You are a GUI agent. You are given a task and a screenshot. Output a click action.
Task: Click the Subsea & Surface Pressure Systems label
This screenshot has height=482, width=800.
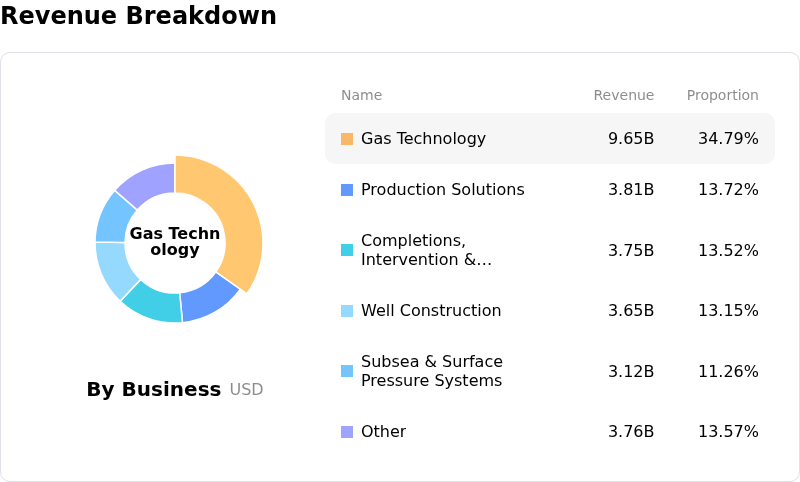tap(431, 371)
